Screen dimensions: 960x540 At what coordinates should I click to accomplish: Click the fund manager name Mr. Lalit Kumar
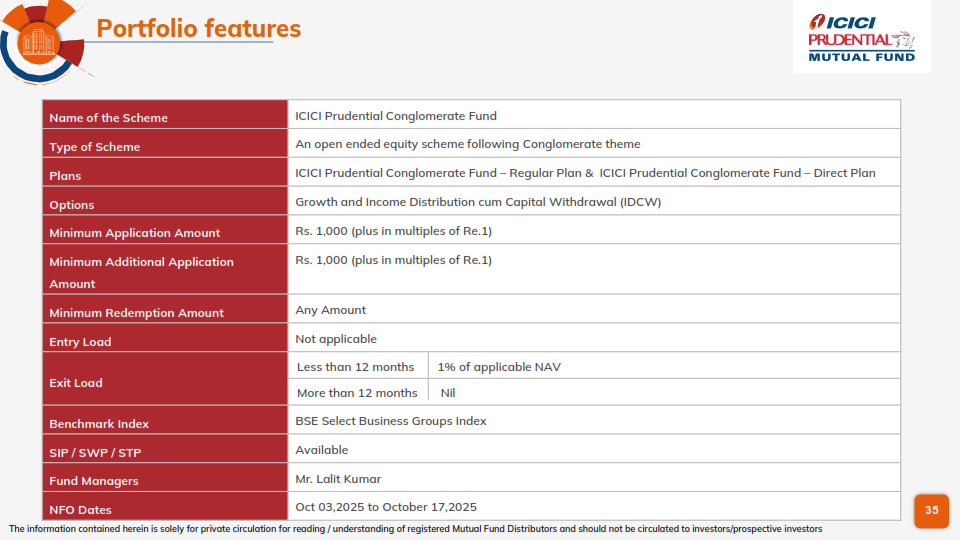pos(338,479)
